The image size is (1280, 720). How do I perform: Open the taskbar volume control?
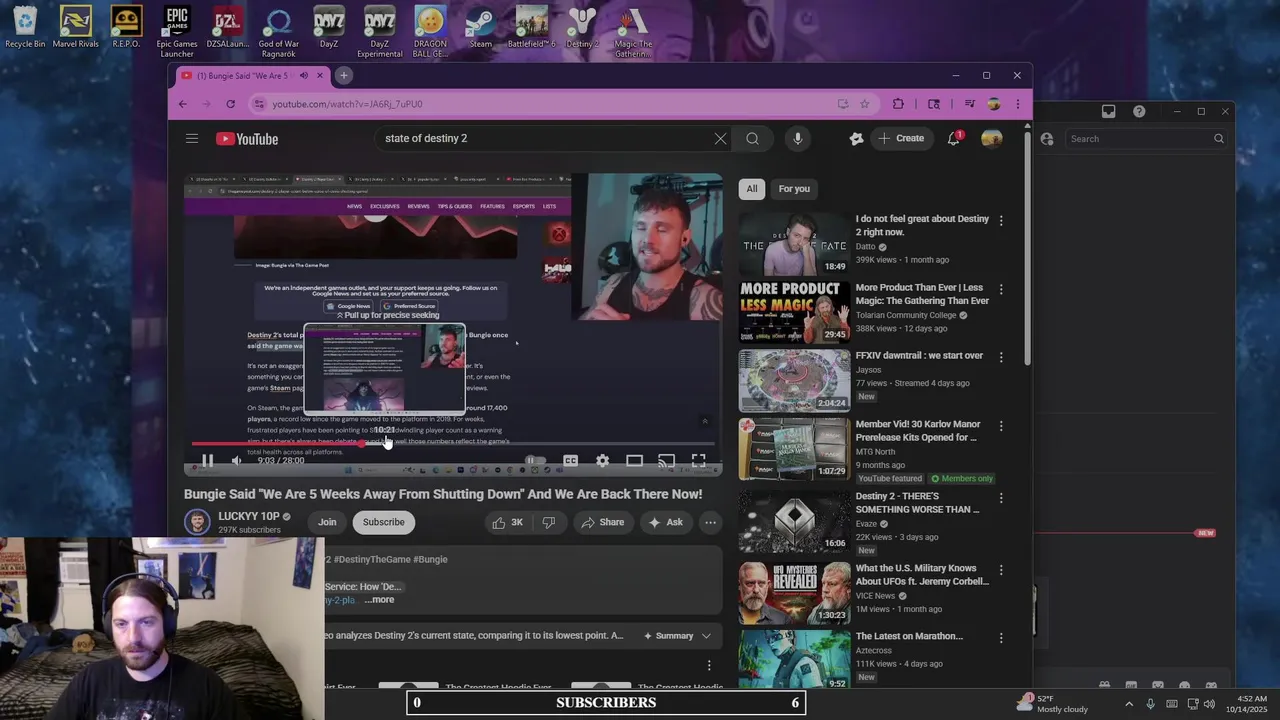click(1209, 704)
